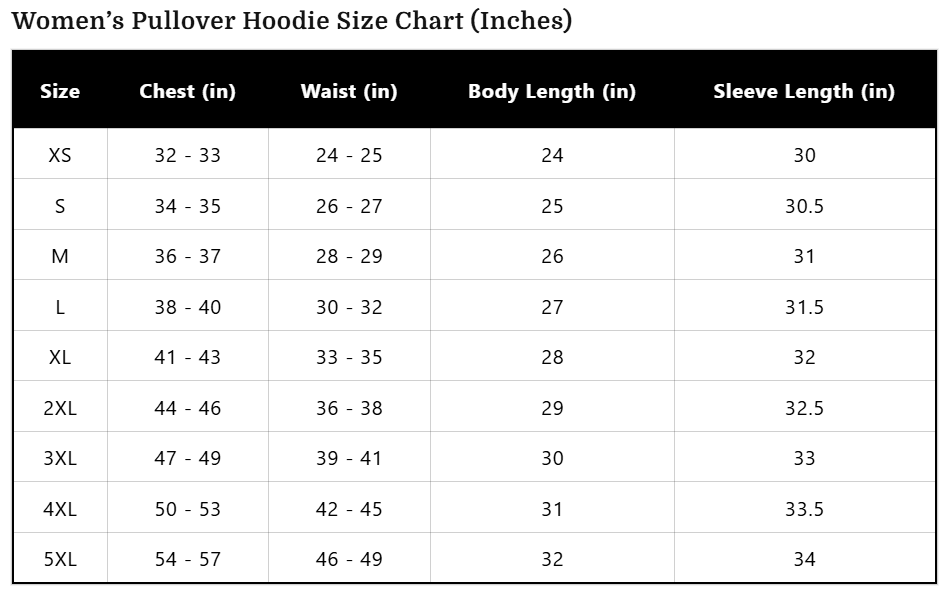The height and width of the screenshot is (606, 949).
Task: Select the 42 - 45 waist cell
Action: (x=349, y=509)
